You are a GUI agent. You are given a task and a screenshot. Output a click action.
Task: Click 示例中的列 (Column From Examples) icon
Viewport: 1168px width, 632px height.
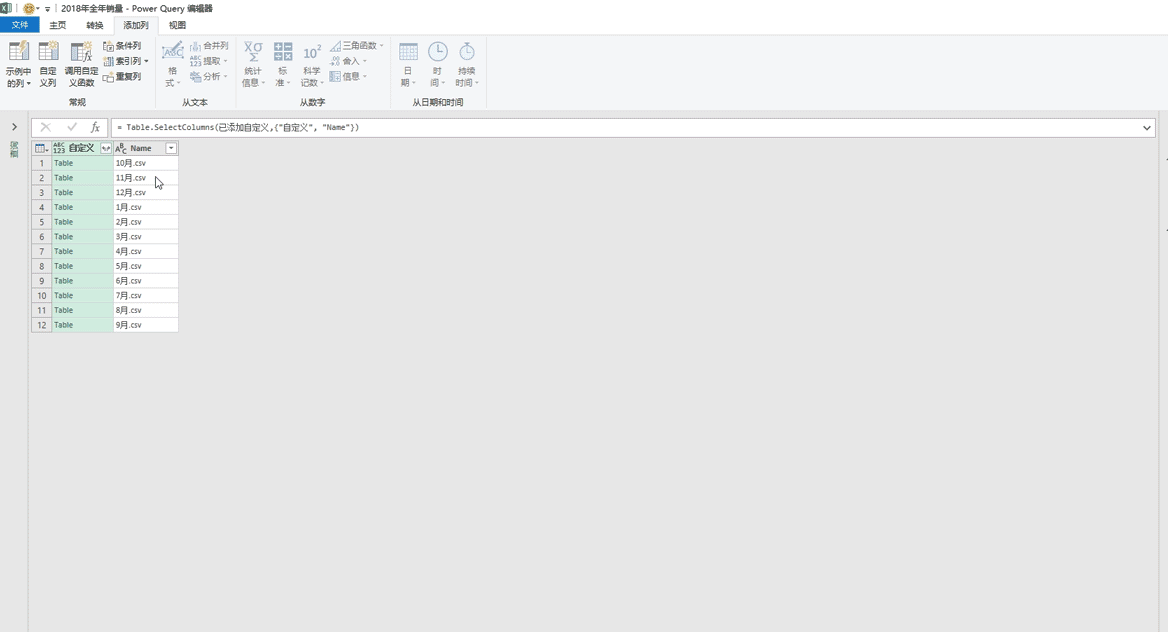[19, 52]
